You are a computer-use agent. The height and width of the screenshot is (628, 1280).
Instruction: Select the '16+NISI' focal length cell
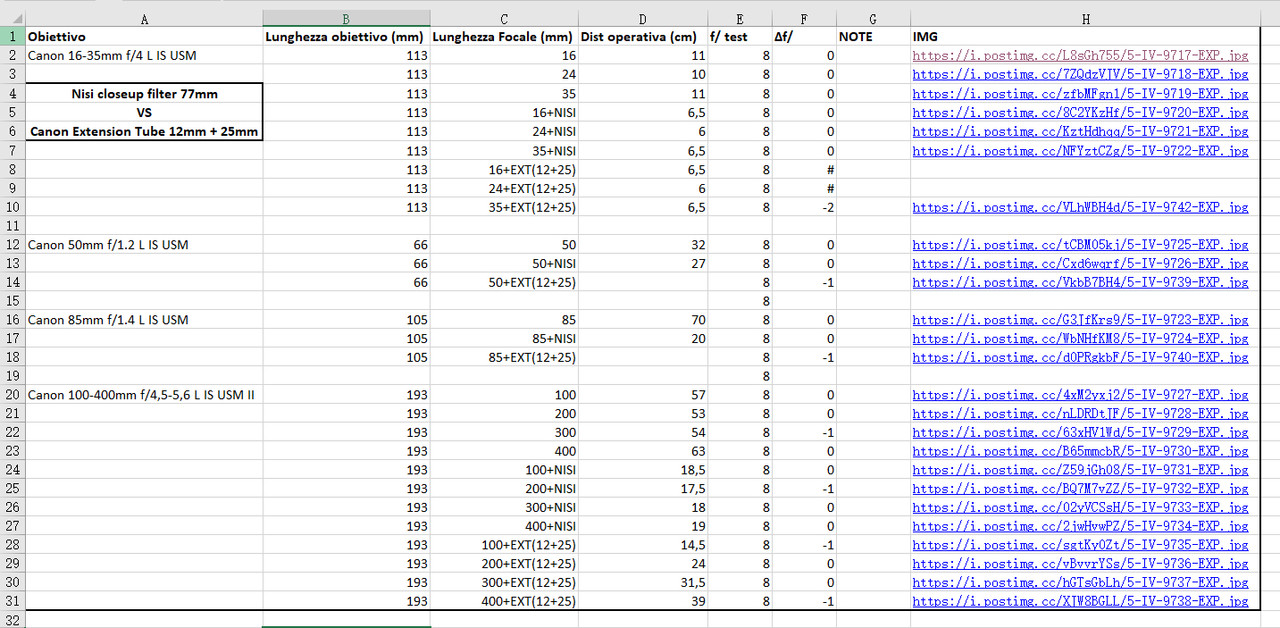point(504,113)
